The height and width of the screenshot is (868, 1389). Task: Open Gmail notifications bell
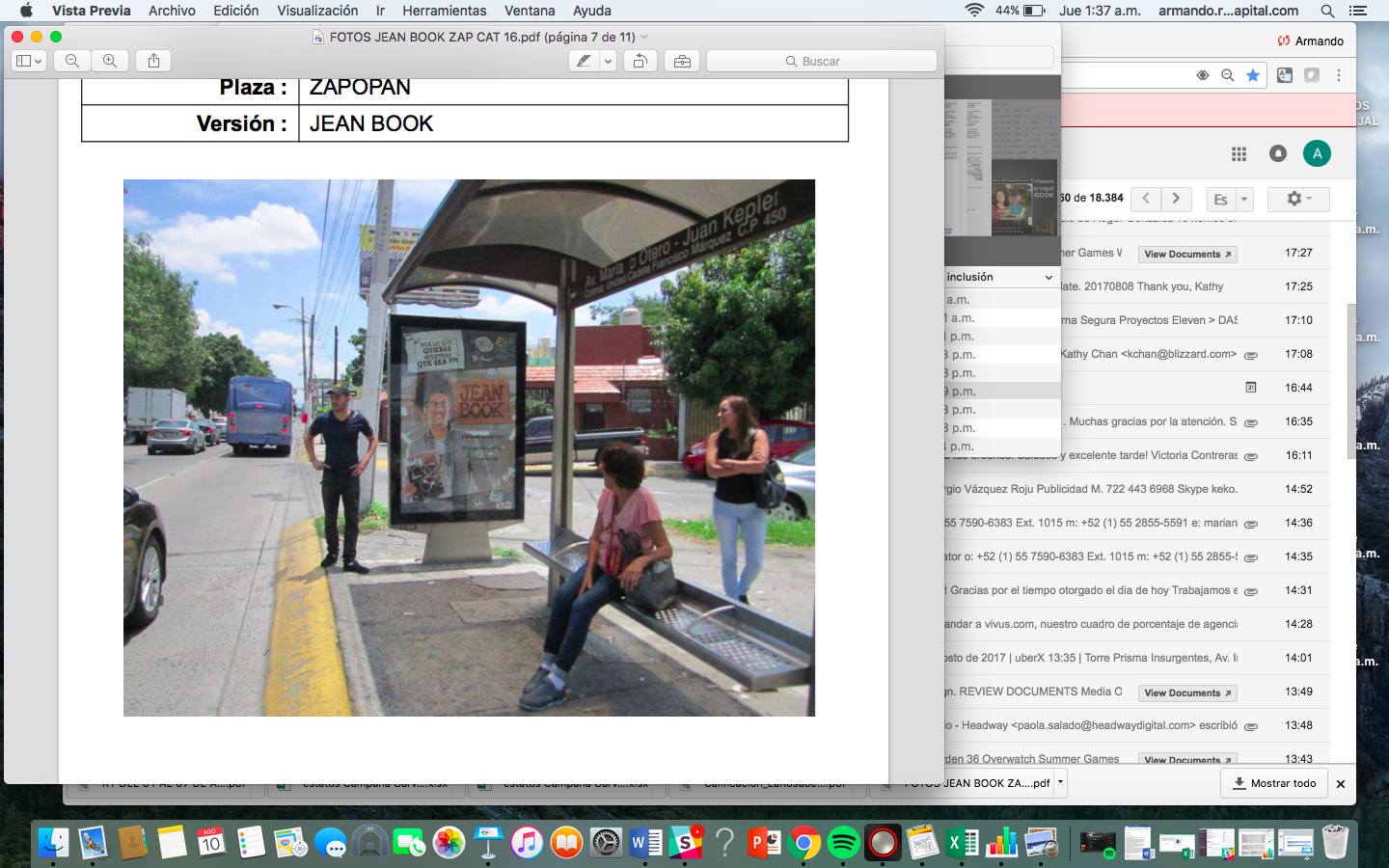pos(1278,153)
